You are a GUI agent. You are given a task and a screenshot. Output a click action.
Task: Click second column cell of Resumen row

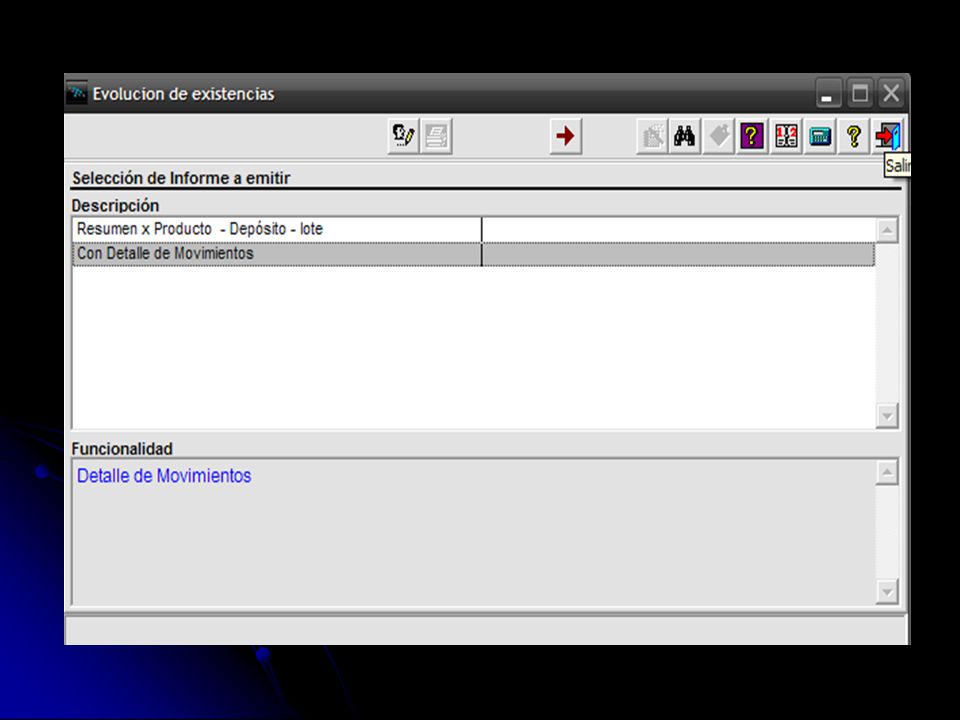tap(678, 229)
